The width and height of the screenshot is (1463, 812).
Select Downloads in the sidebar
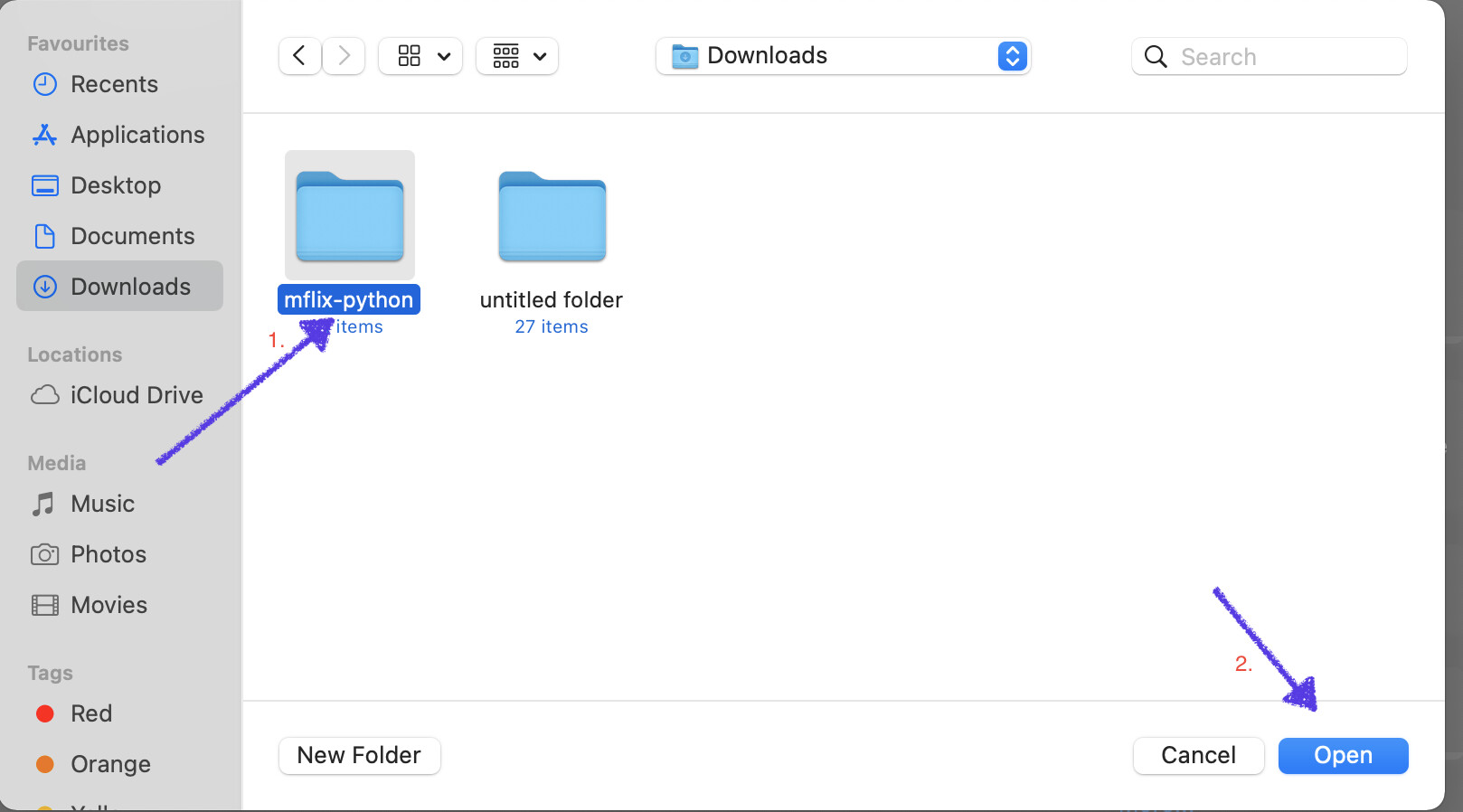coord(130,287)
